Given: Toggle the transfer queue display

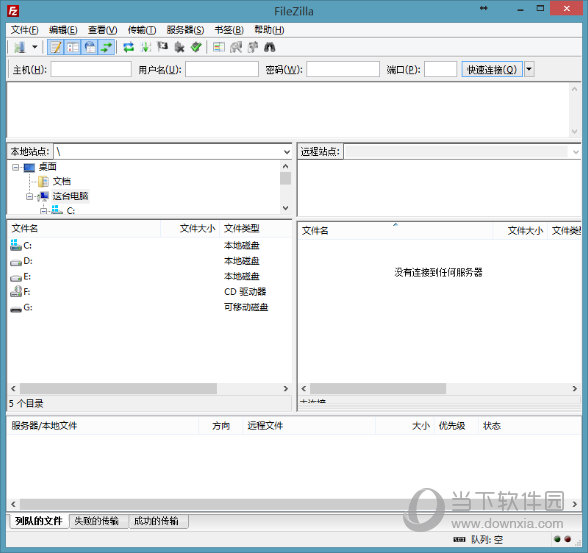Looking at the screenshot, I should pos(106,47).
